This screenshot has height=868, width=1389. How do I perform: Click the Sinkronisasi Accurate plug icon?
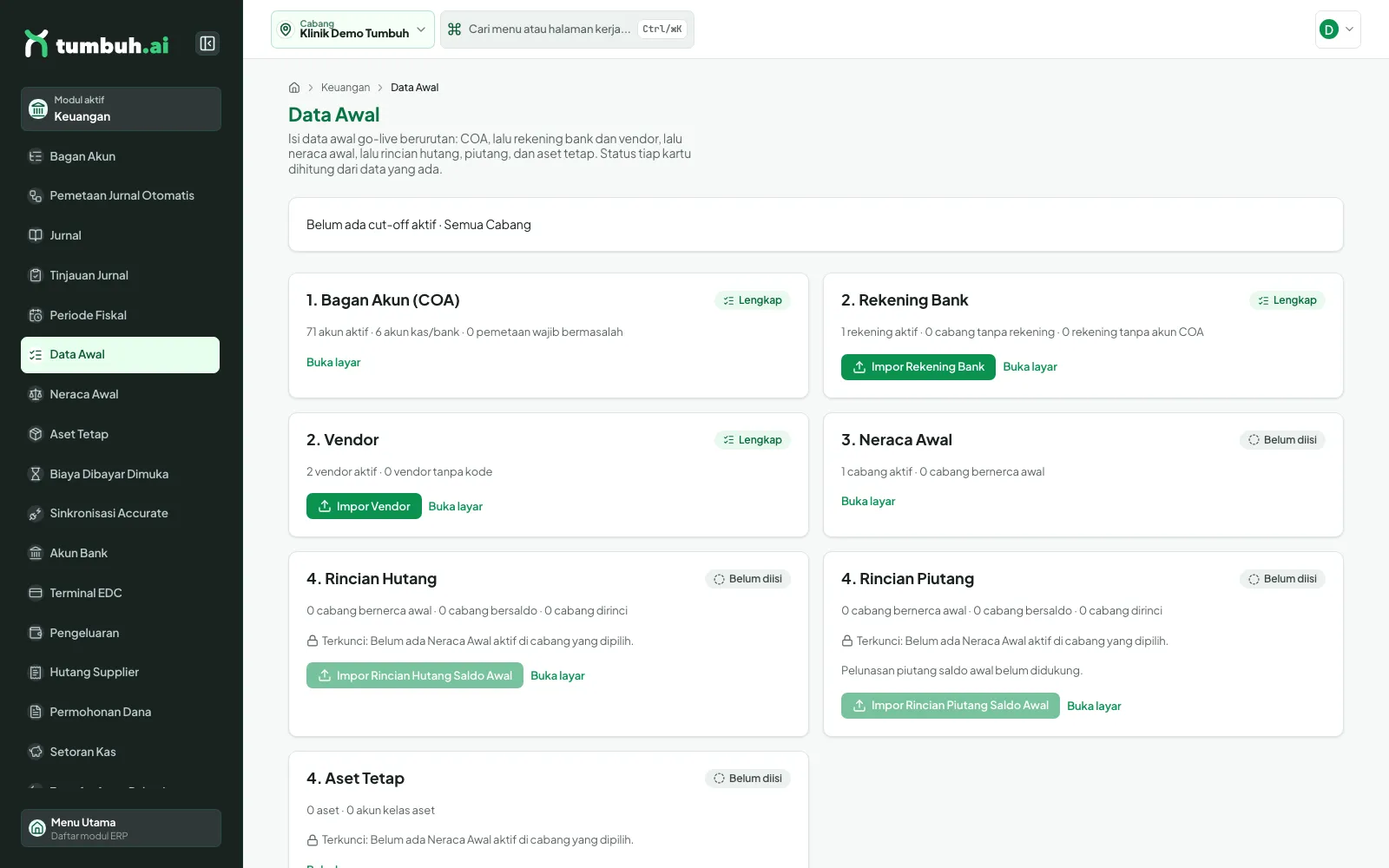36,514
